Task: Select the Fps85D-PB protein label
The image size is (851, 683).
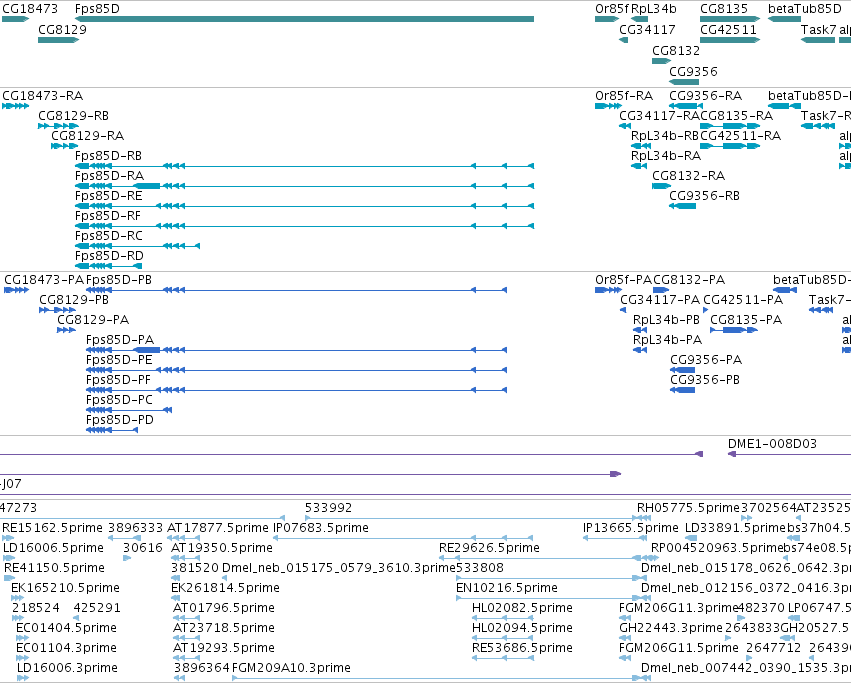Action: coord(119,280)
